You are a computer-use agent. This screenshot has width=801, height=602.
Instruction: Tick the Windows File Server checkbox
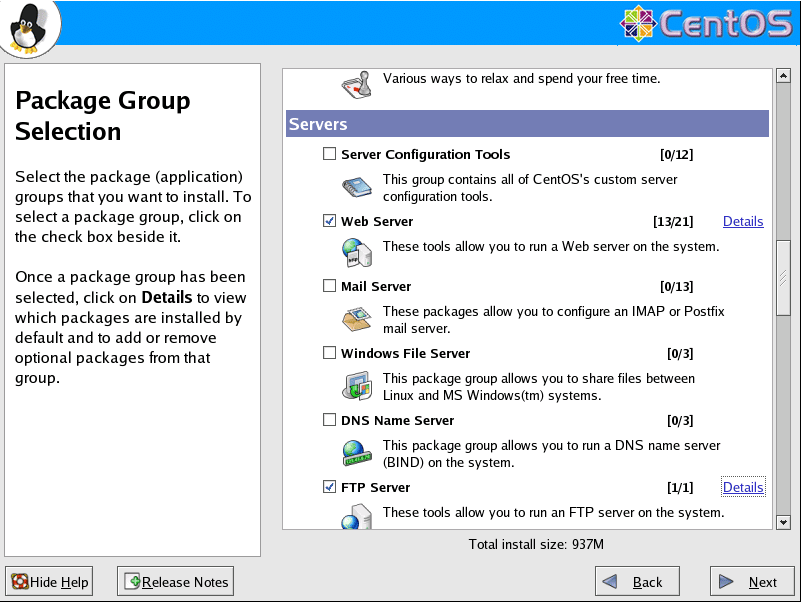pos(329,353)
